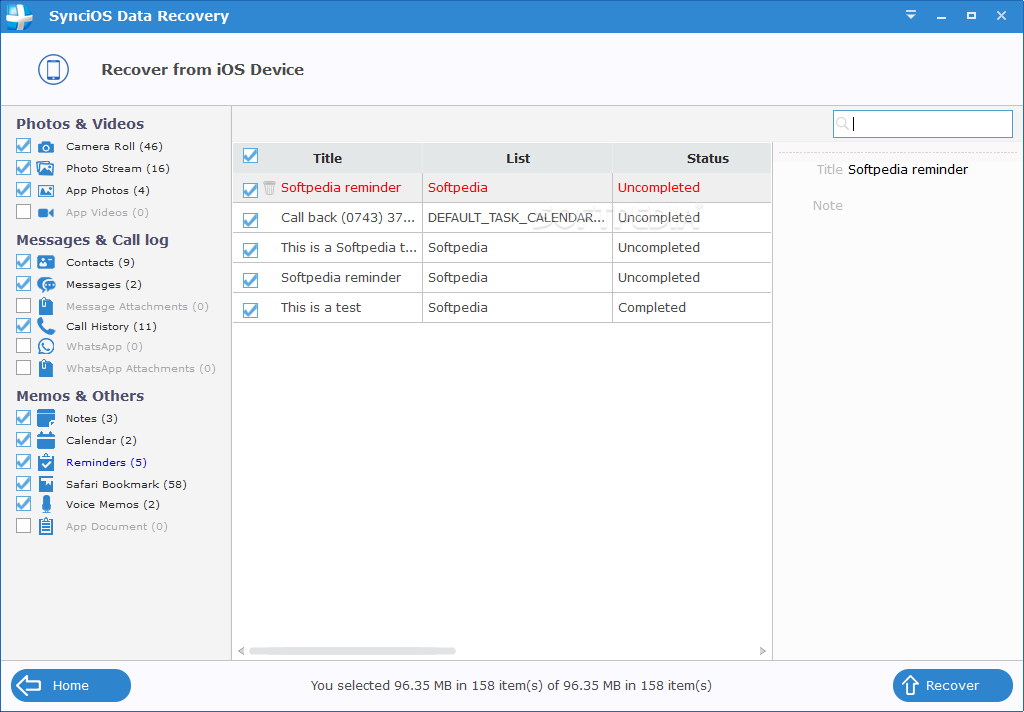This screenshot has width=1024, height=712.
Task: Click the Reminders checklist icon
Action: point(46,462)
